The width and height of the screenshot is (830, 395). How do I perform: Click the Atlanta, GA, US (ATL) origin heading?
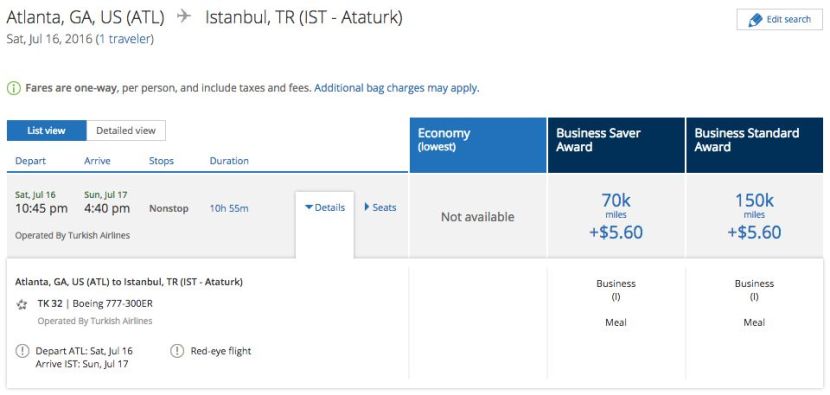tap(85, 17)
